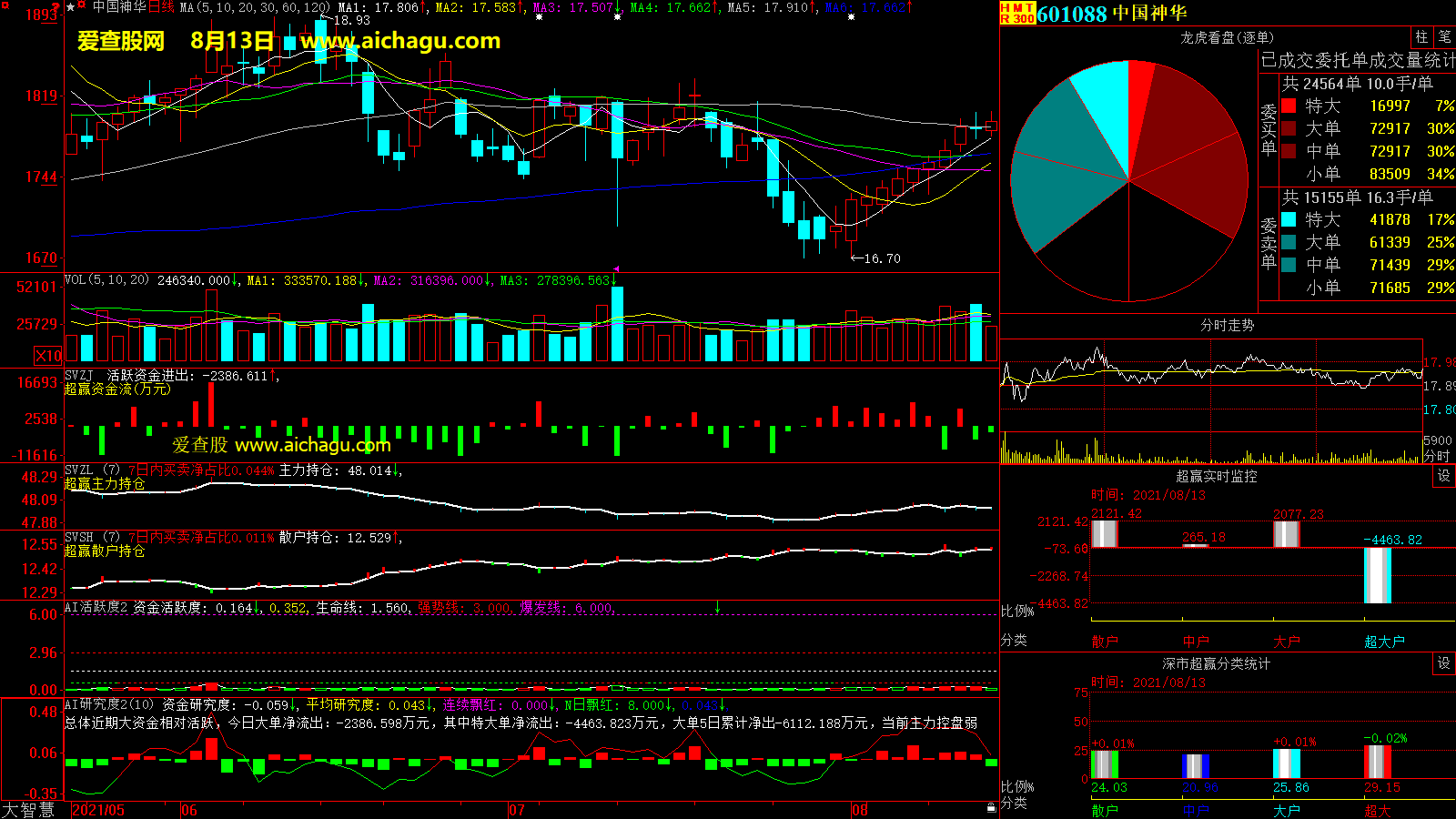Switch to 笔 tick view
Screen dimensions: 1456x819
(x=1444, y=36)
